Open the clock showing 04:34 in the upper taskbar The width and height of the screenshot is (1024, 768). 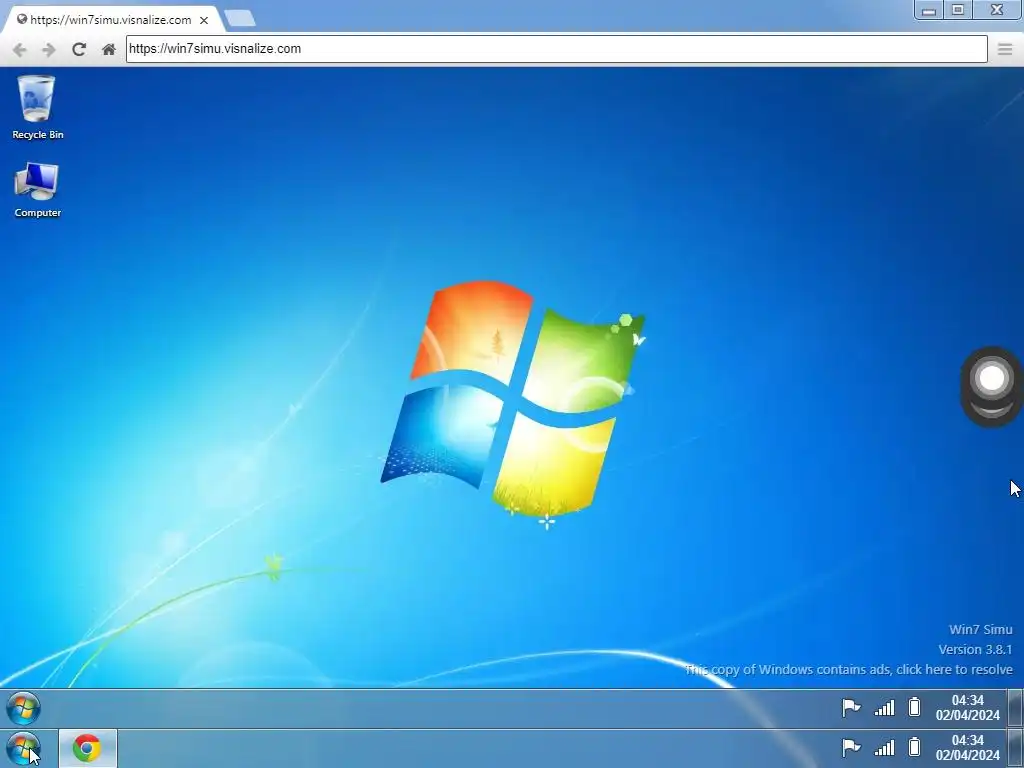point(967,708)
